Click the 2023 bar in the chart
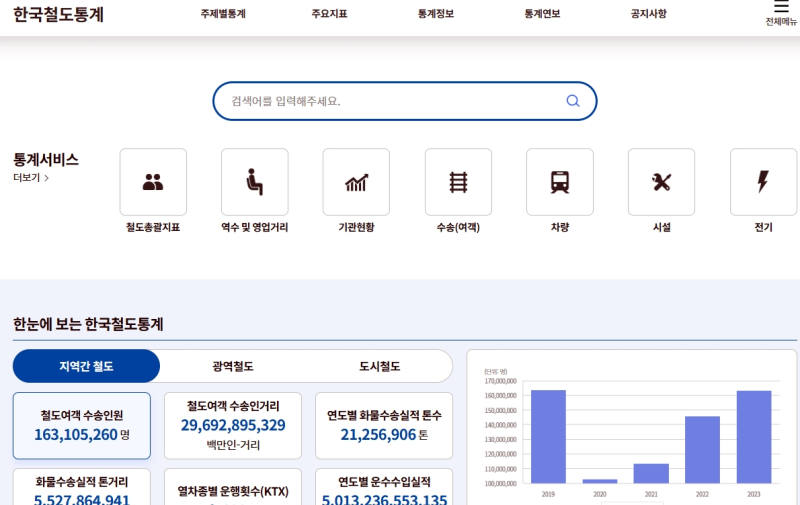800x505 pixels. pyautogui.click(x=754, y=437)
